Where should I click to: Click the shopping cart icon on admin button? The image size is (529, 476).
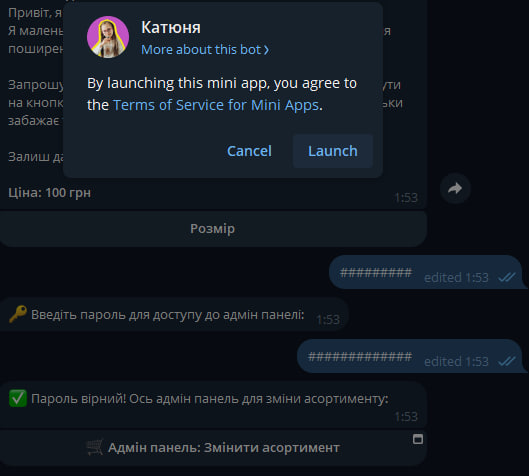tap(94, 448)
